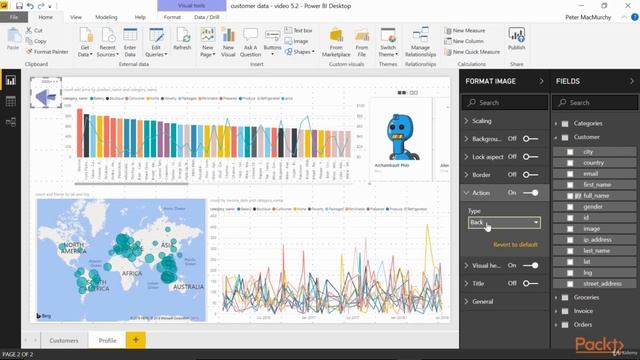Image resolution: width=640 pixels, height=360 pixels.
Task: Open the Data / Drill tab
Action: [207, 17]
